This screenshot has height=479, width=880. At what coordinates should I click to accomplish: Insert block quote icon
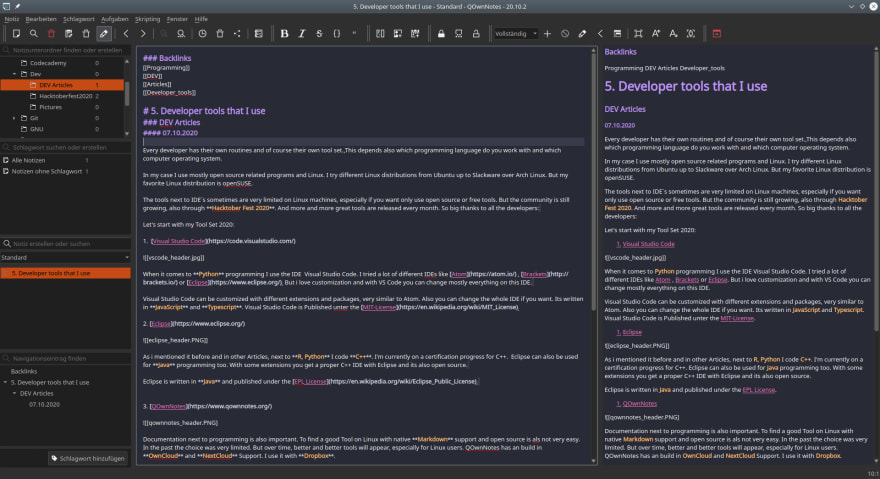(x=354, y=34)
